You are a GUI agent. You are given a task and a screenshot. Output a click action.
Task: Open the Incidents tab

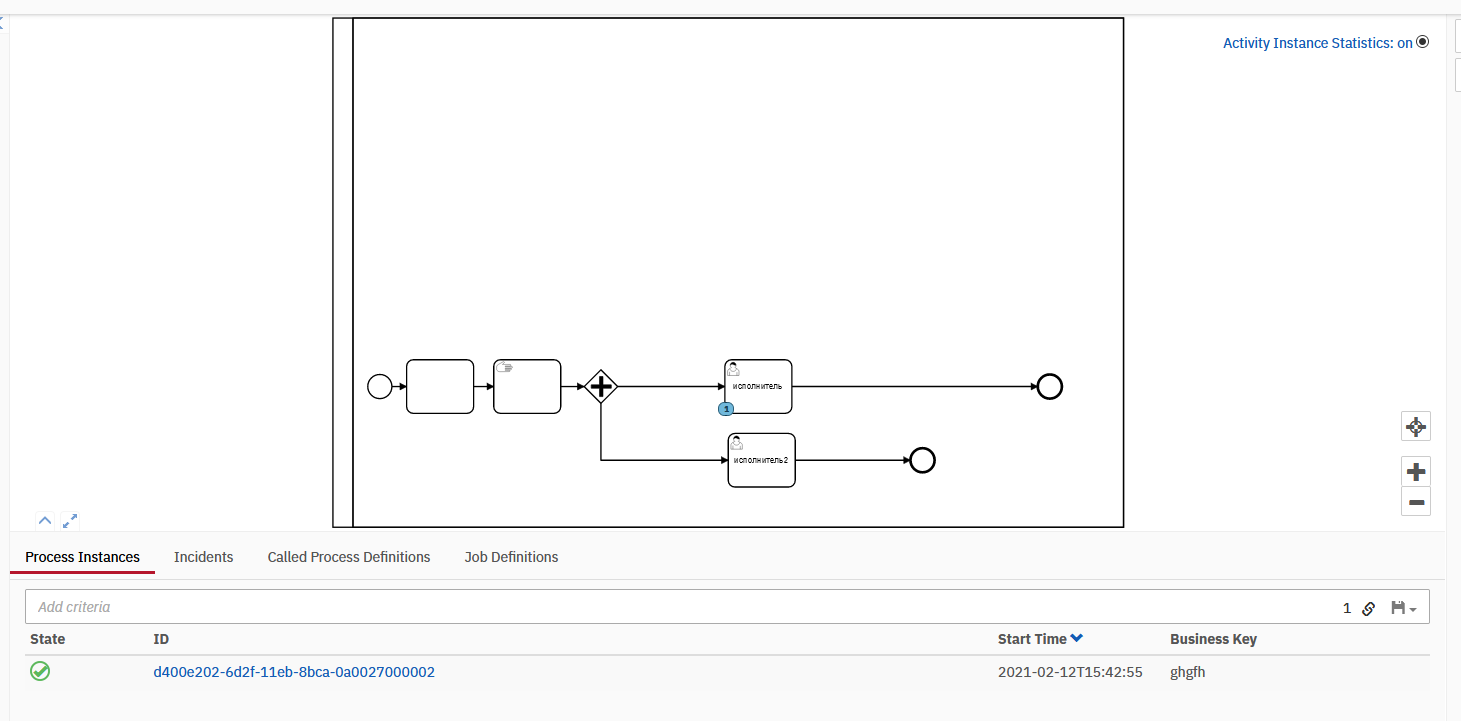point(204,557)
